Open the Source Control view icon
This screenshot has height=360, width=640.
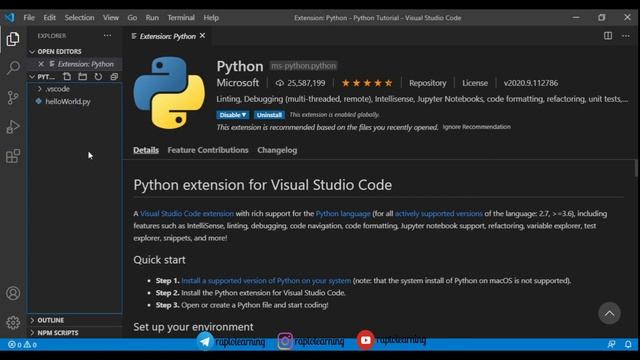click(13, 97)
